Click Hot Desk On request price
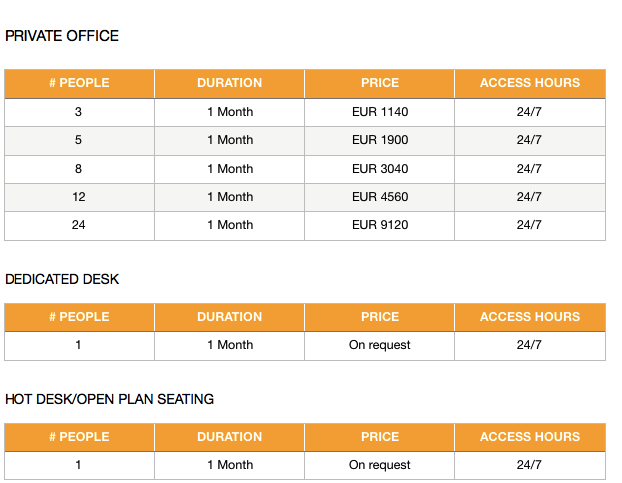The height and width of the screenshot is (483, 622). [x=380, y=465]
